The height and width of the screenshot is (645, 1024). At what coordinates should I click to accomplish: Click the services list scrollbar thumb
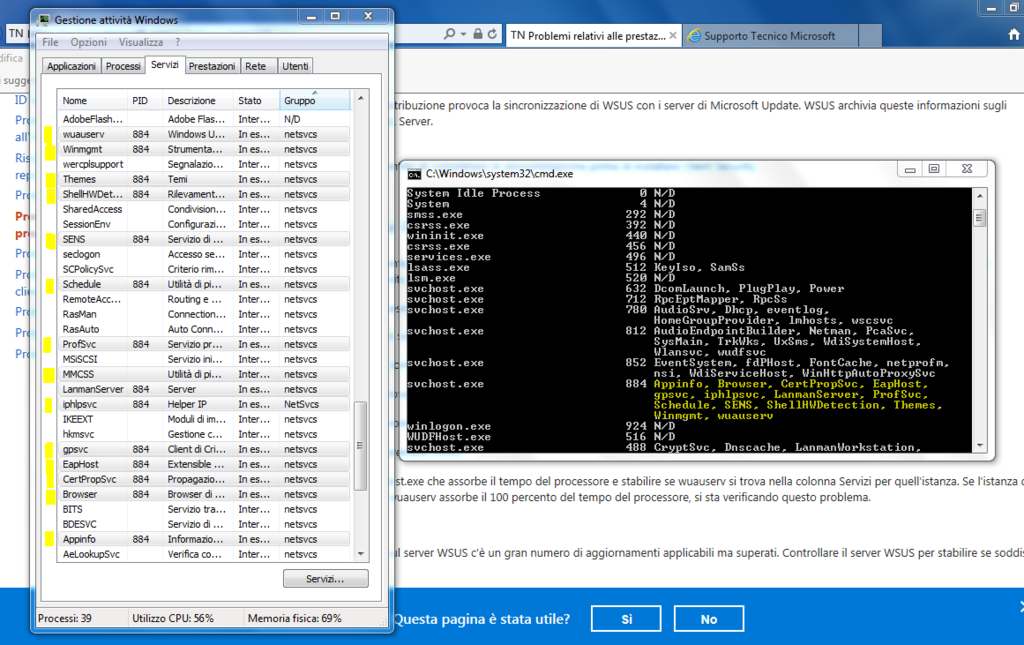360,446
